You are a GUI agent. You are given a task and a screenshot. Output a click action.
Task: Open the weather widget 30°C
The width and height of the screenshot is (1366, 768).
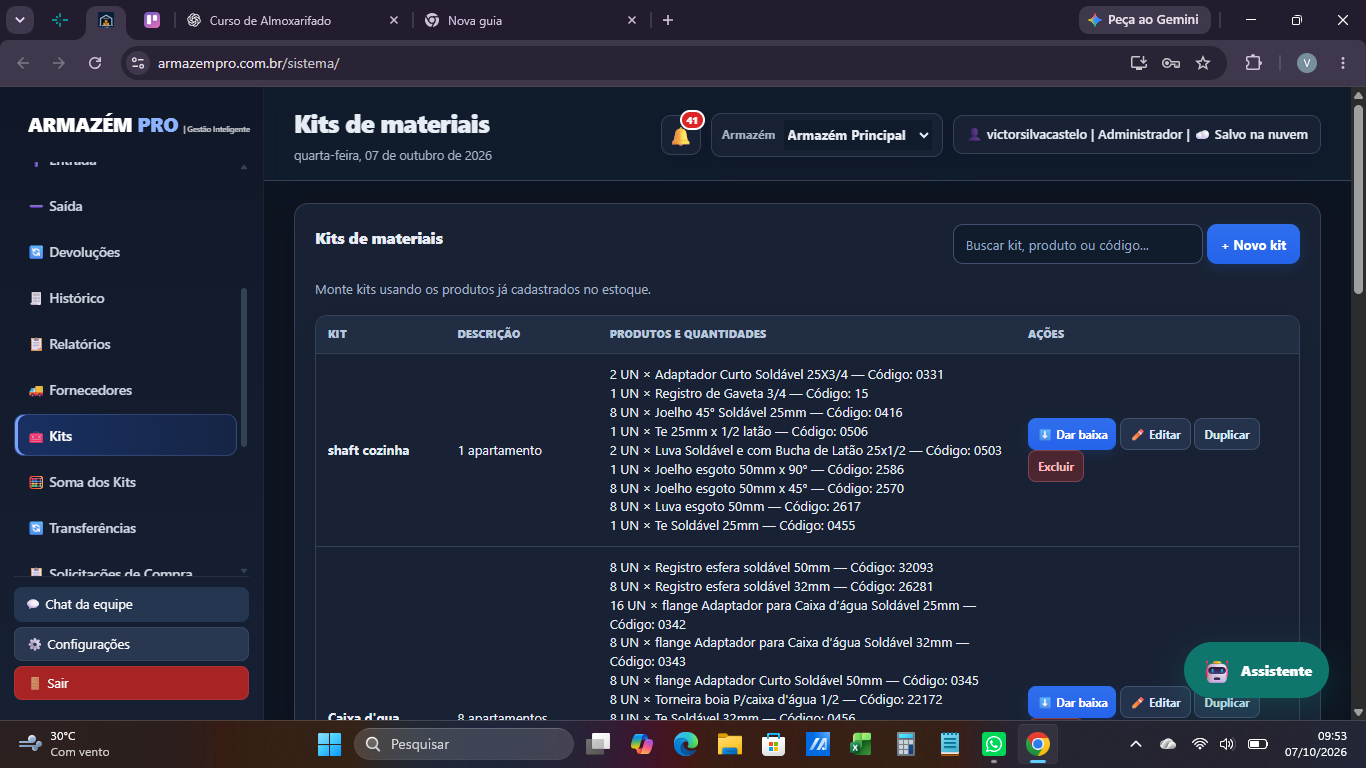coord(66,744)
